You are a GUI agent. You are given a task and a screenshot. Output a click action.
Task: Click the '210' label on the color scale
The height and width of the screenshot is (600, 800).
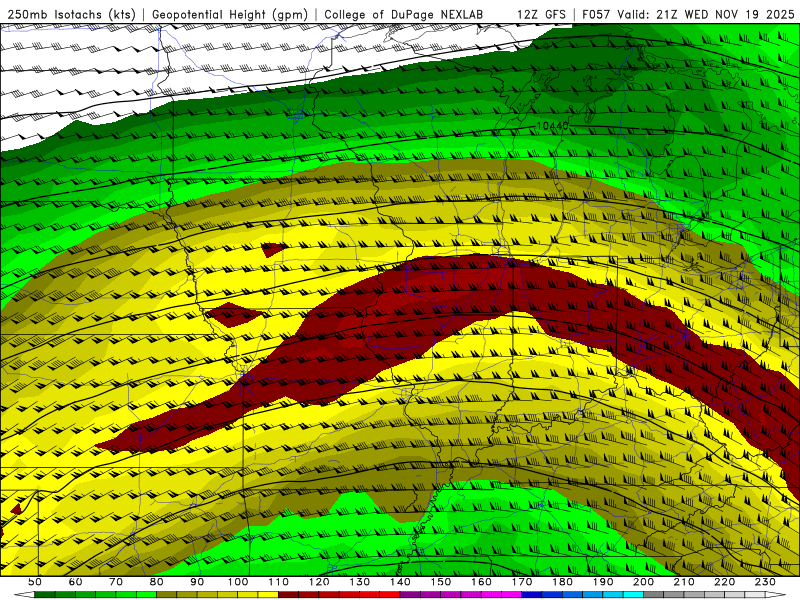click(684, 582)
